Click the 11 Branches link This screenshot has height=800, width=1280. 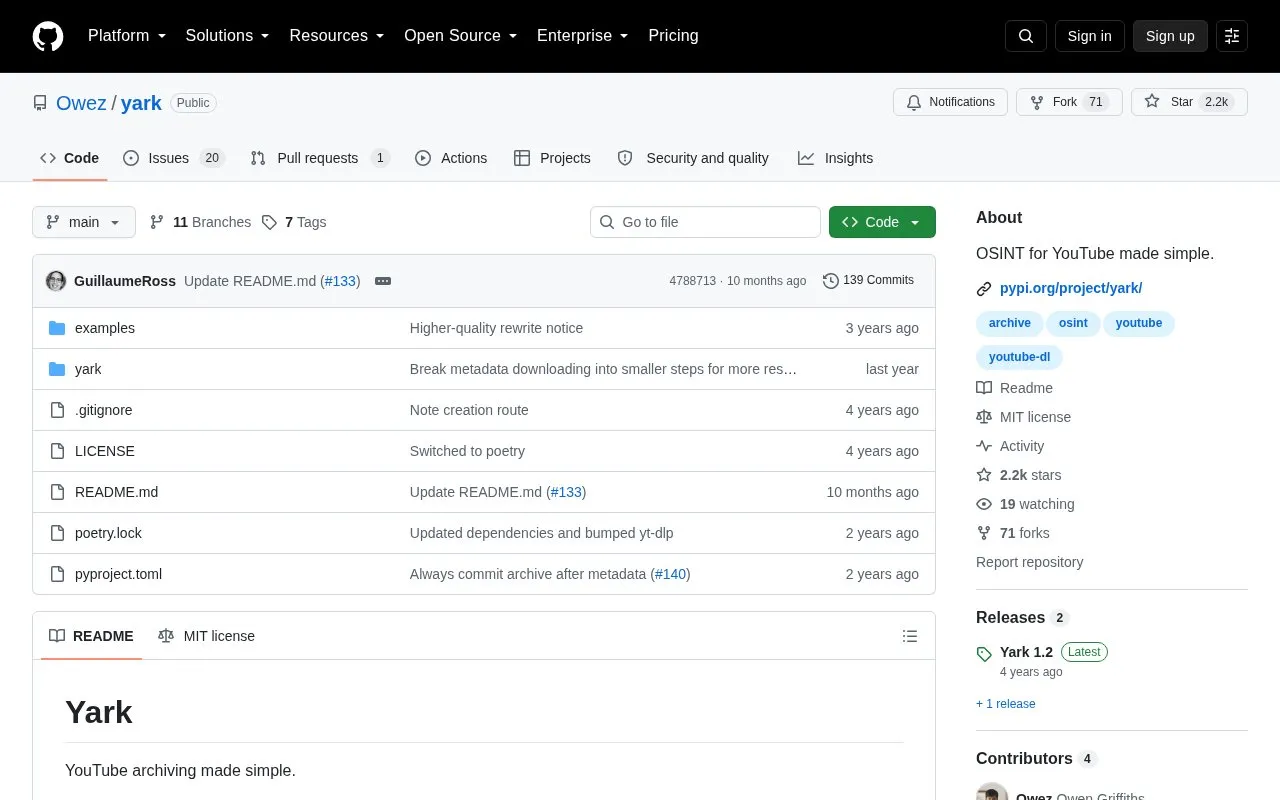(x=200, y=222)
